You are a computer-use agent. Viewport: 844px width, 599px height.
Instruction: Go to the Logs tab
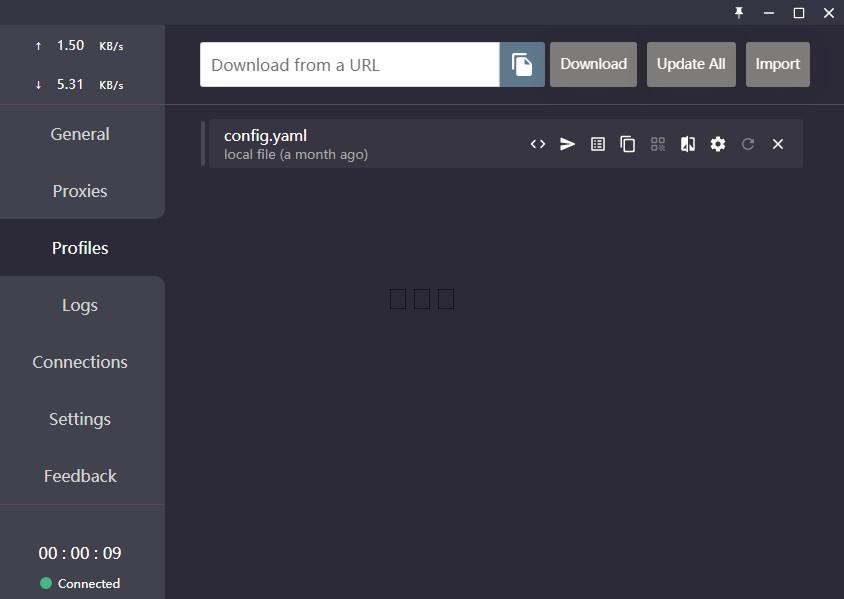pos(80,305)
